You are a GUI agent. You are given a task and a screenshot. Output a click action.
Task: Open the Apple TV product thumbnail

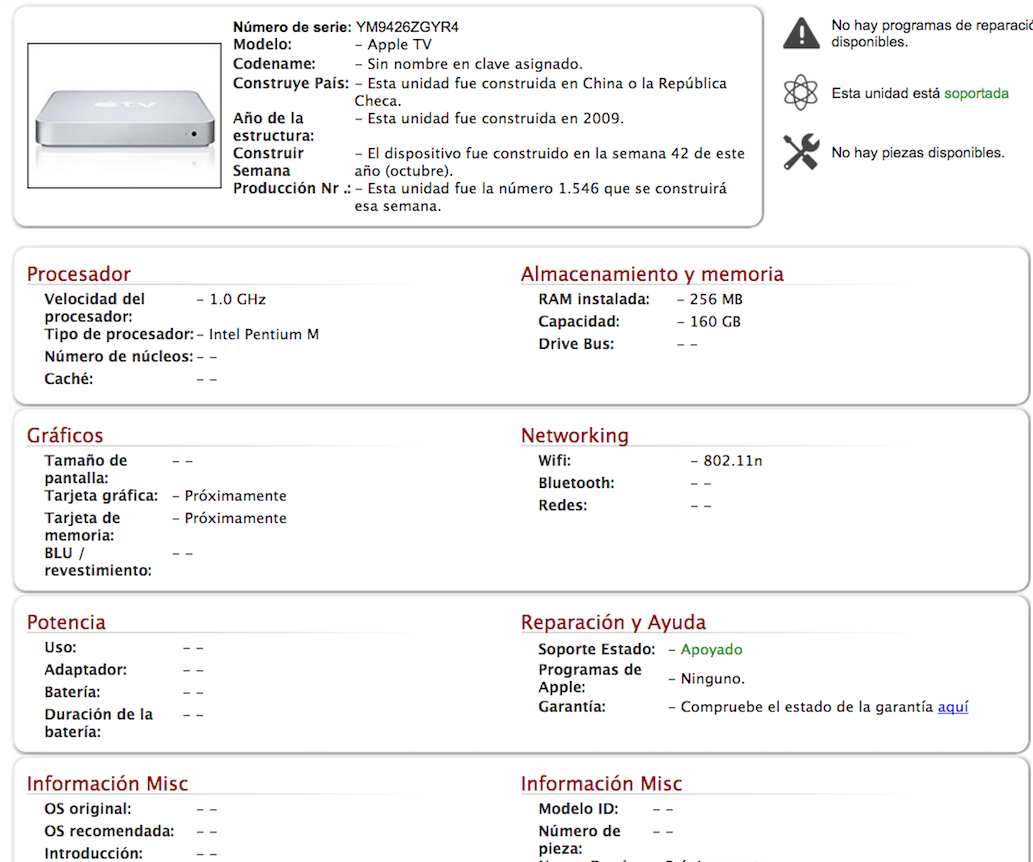click(125, 116)
